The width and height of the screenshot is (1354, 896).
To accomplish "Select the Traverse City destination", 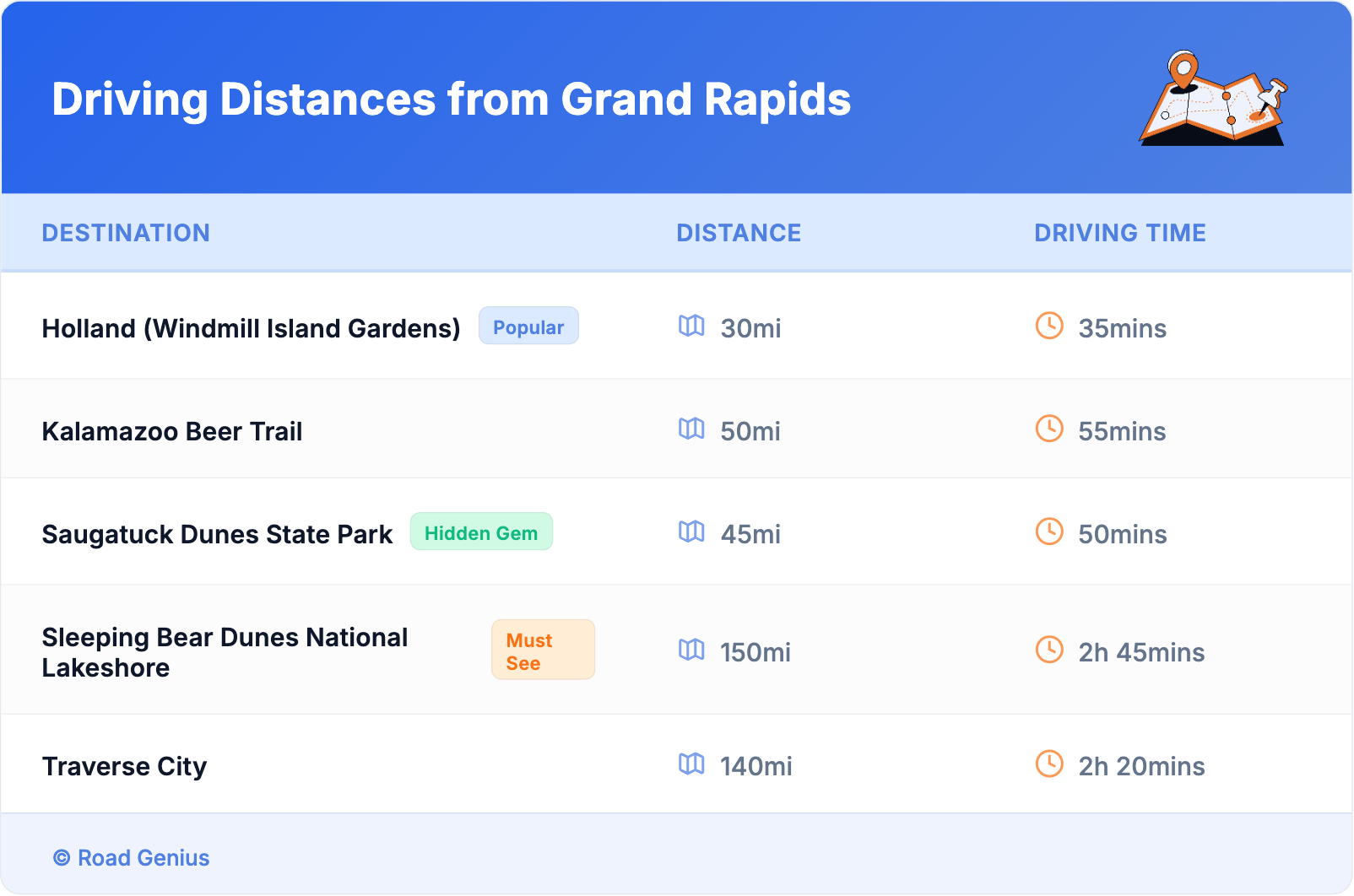I will (124, 766).
